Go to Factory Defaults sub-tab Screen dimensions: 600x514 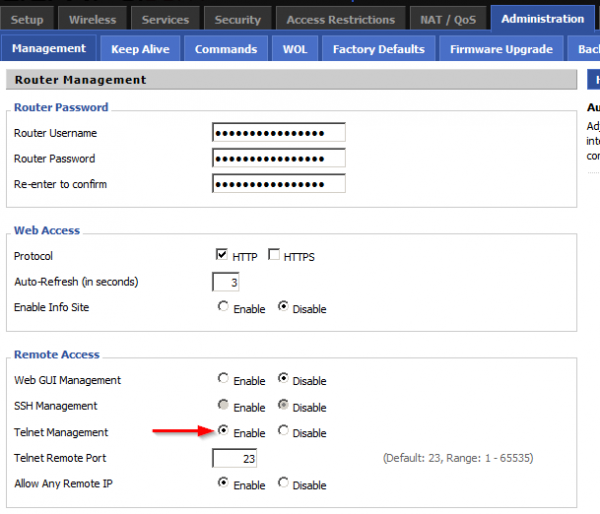tap(378, 49)
